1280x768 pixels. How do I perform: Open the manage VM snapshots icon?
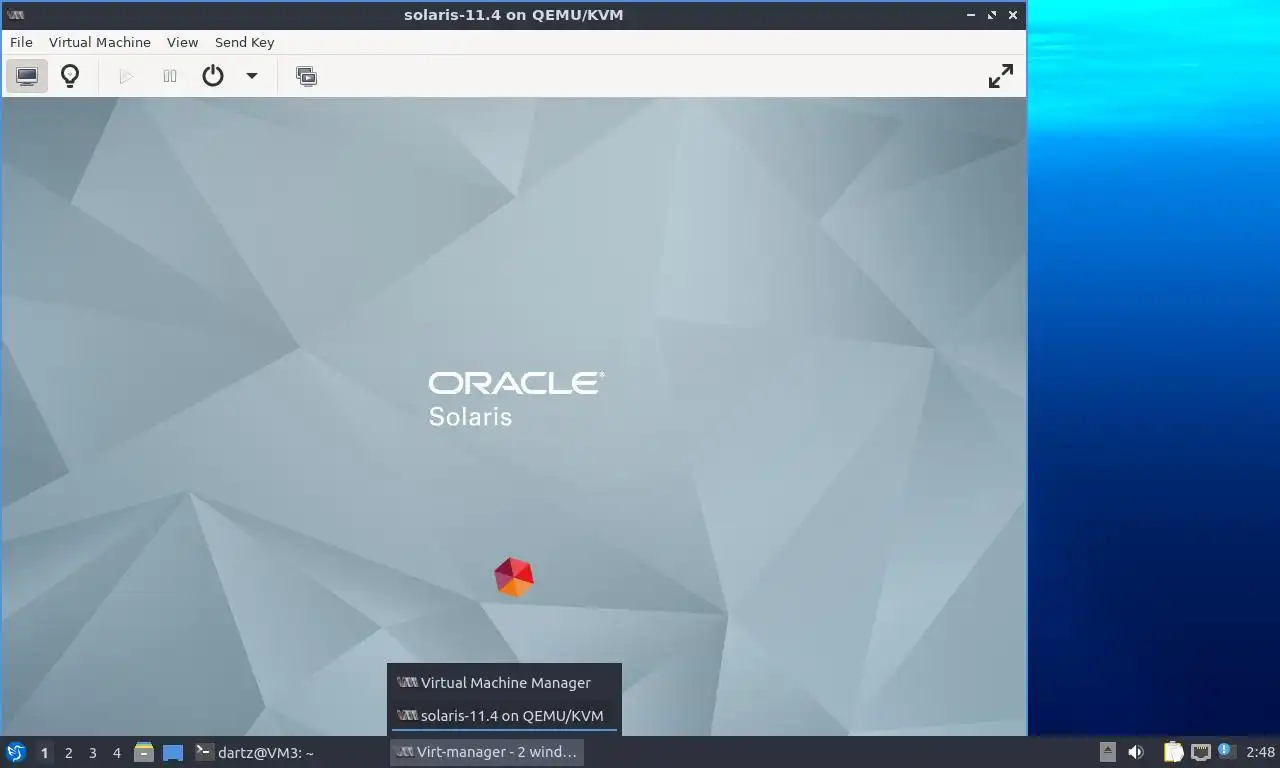[307, 76]
